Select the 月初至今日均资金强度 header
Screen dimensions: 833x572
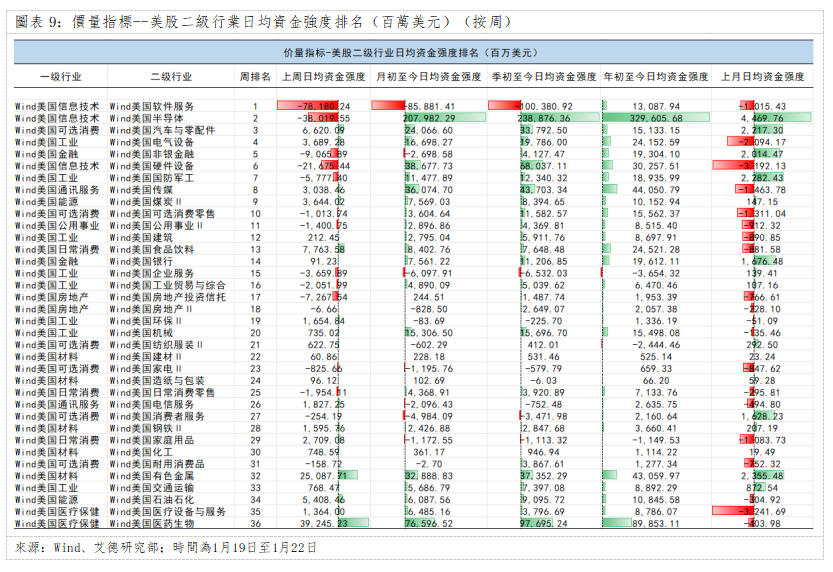click(x=428, y=76)
